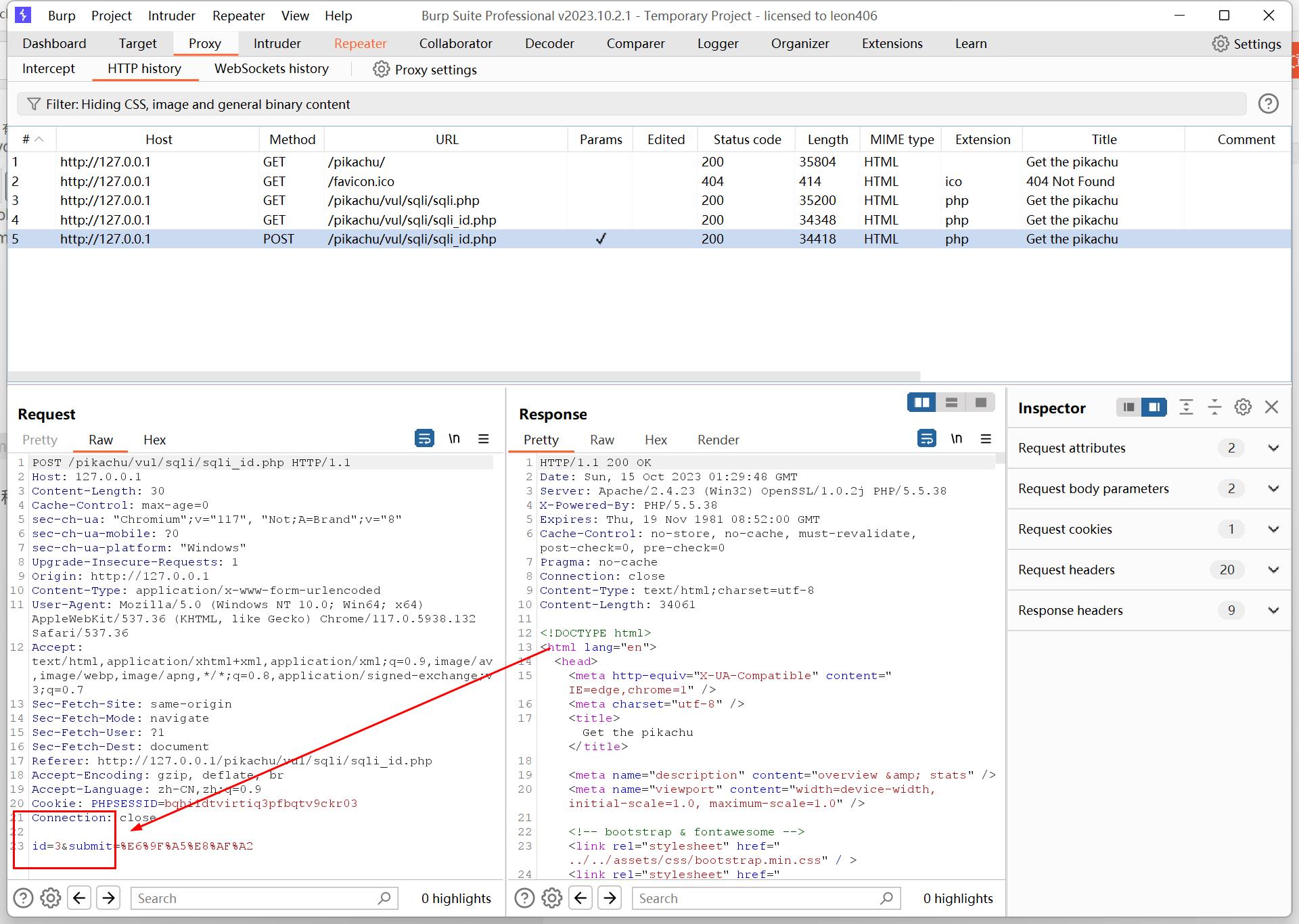Switch Request view to Pretty
This screenshot has width=1299, height=924.
pyautogui.click(x=40, y=440)
